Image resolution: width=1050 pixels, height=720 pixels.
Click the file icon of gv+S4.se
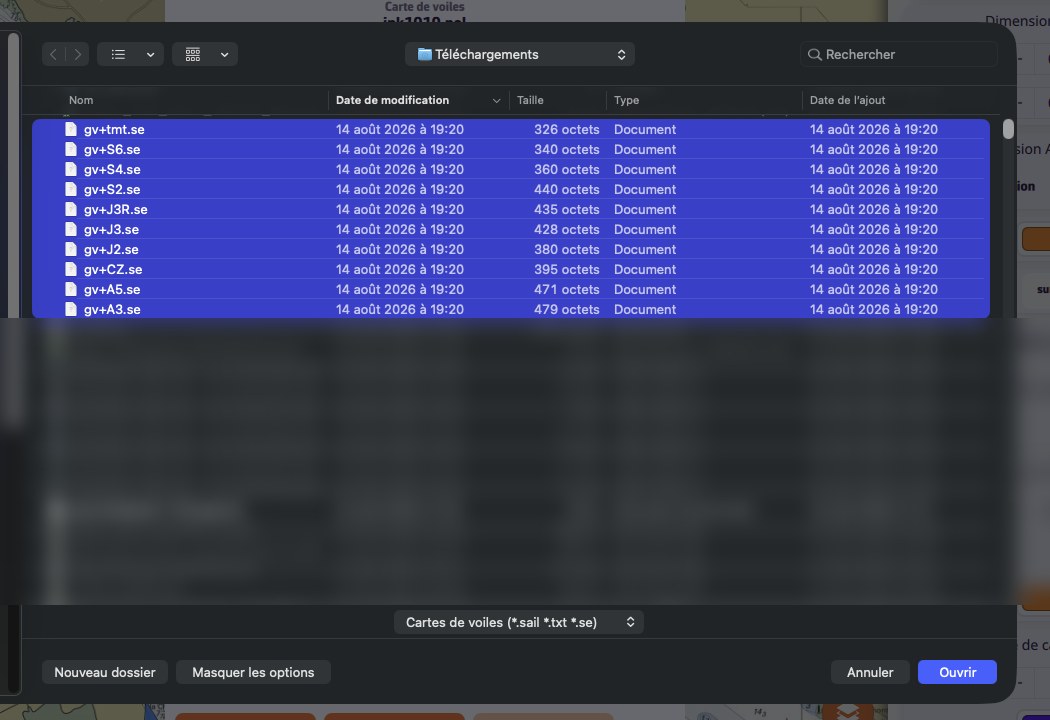(71, 169)
